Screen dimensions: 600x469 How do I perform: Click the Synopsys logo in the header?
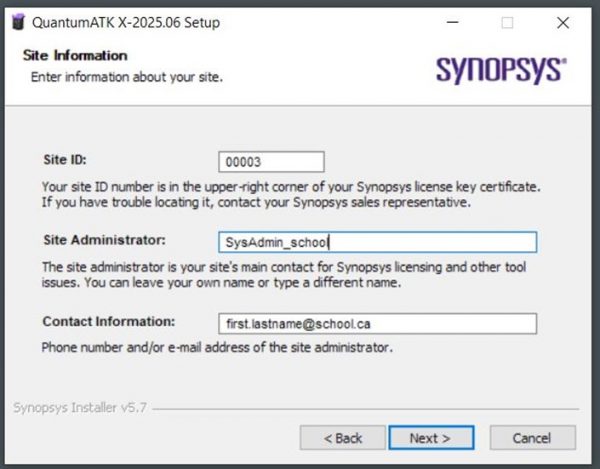[501, 70]
